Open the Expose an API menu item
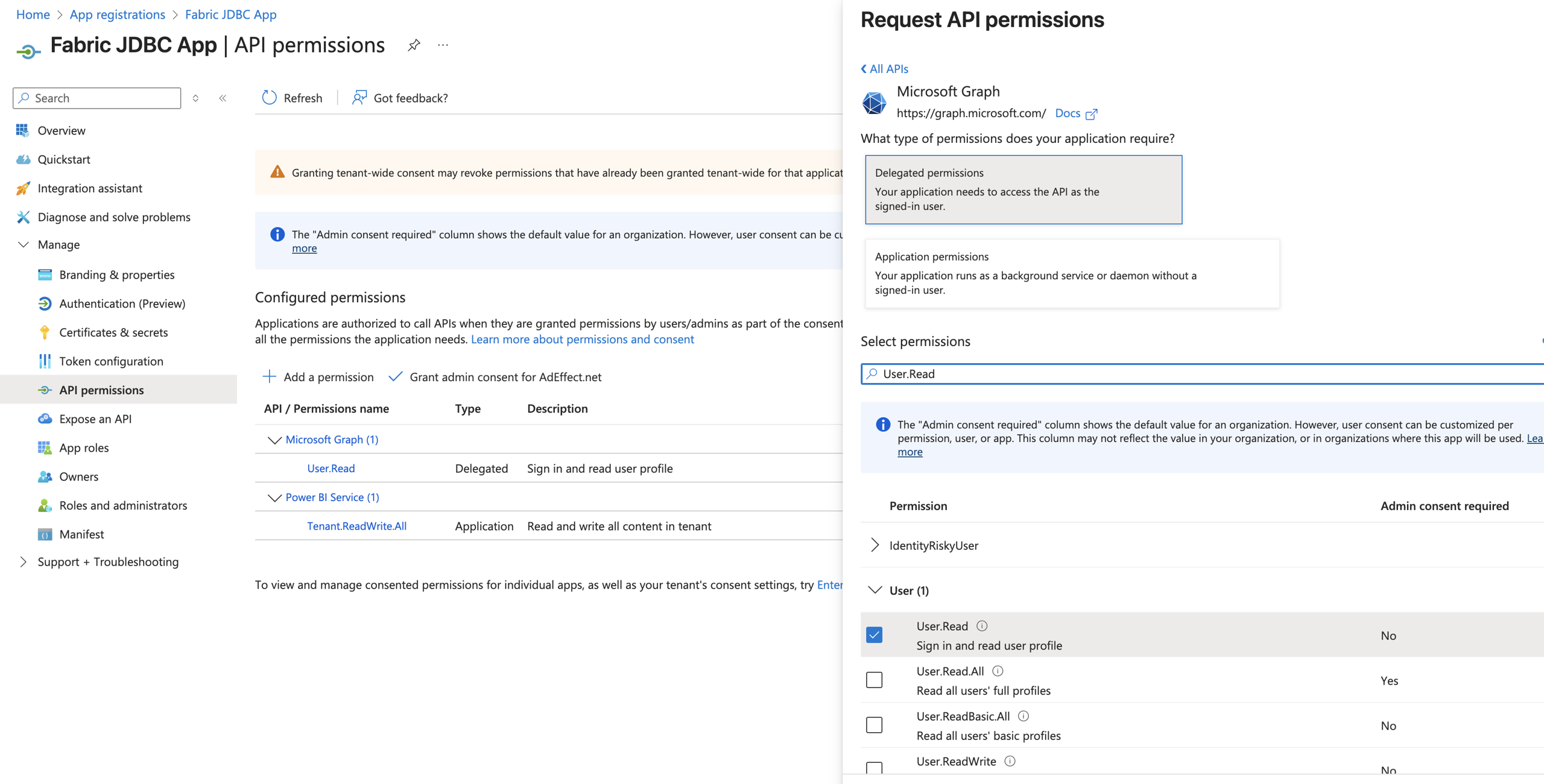Image resolution: width=1544 pixels, height=784 pixels. 95,419
